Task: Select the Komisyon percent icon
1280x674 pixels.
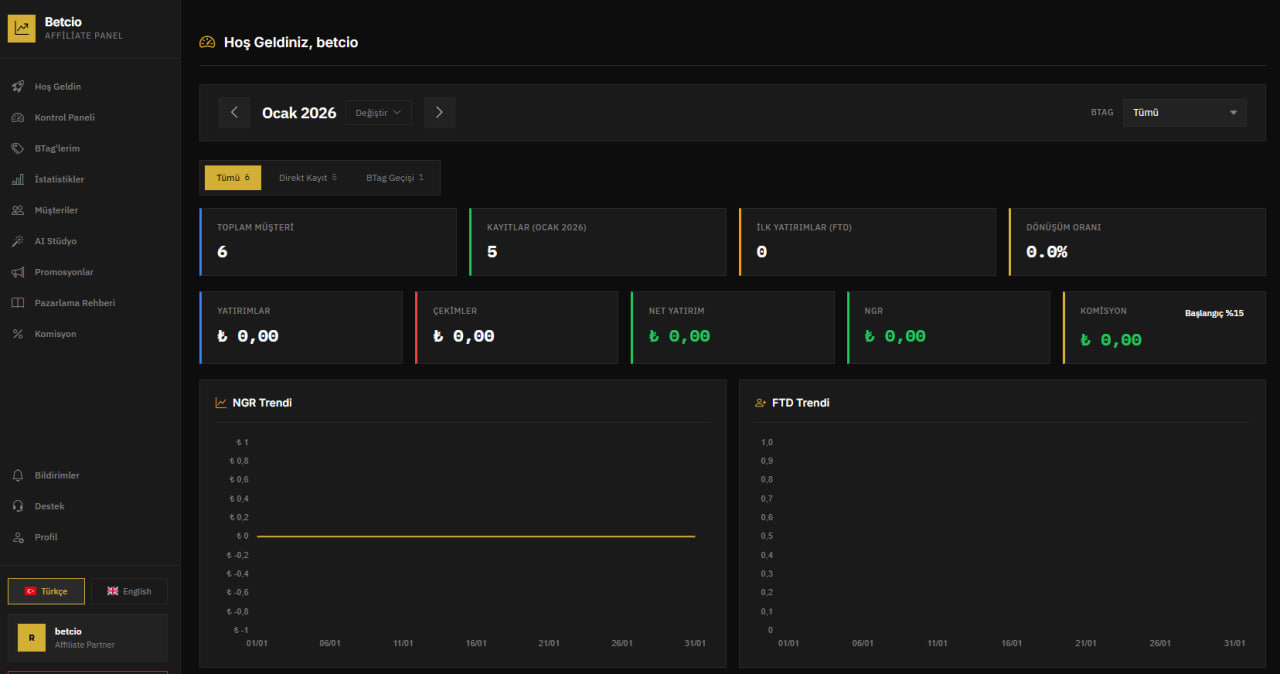Action: [x=15, y=333]
